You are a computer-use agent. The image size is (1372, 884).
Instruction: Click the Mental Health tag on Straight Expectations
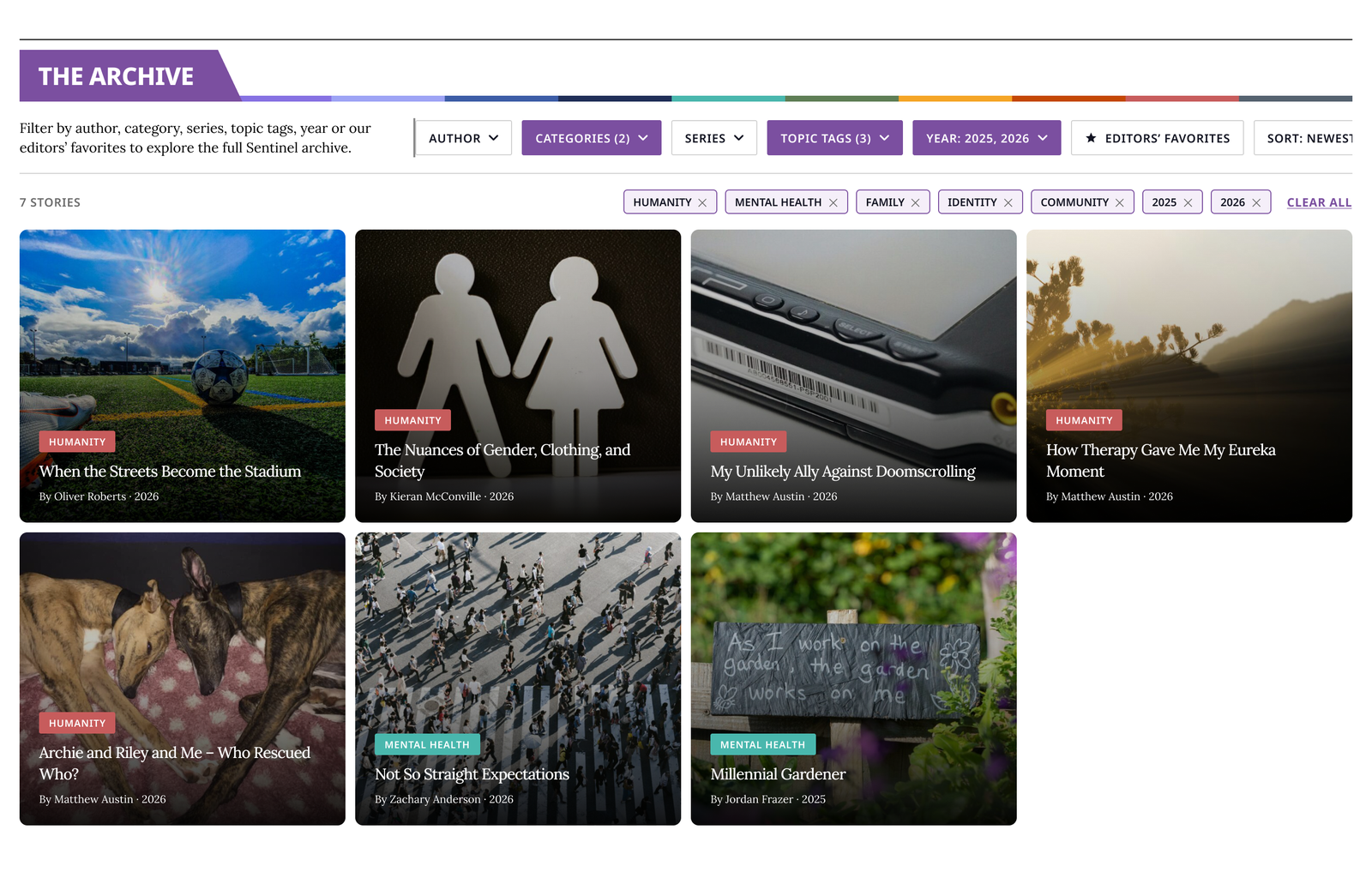coord(427,744)
